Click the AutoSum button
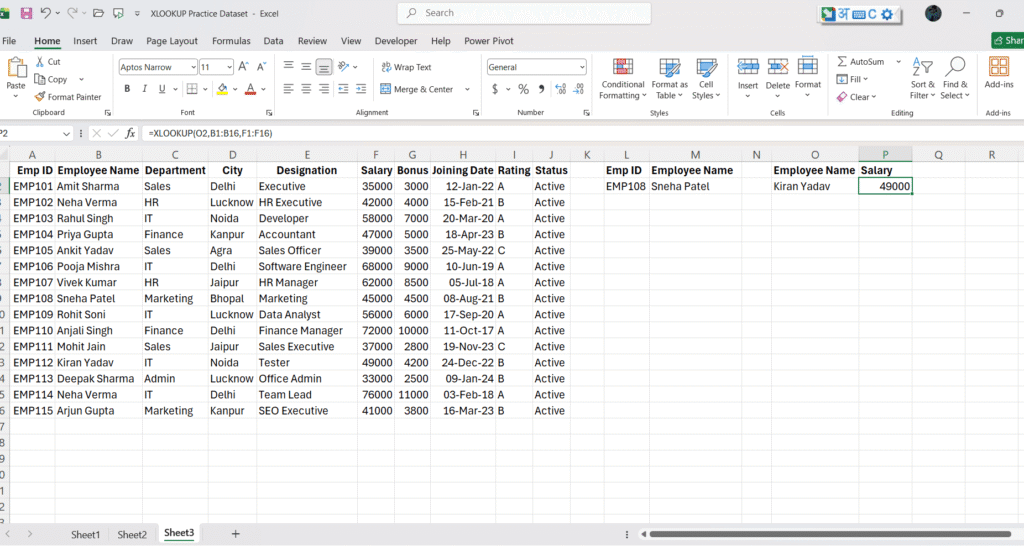 pos(861,61)
